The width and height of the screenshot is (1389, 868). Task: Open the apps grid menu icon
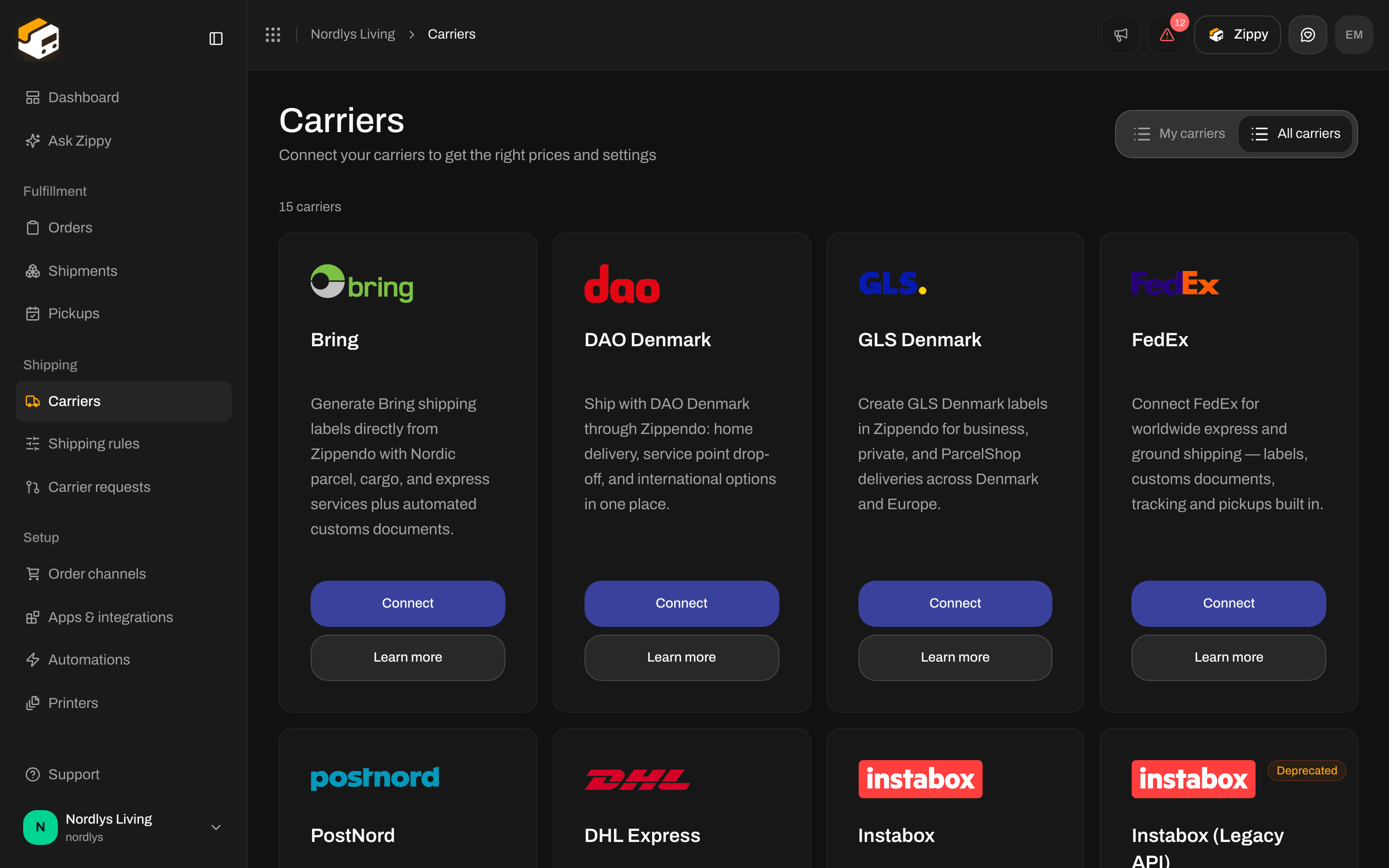click(x=272, y=34)
